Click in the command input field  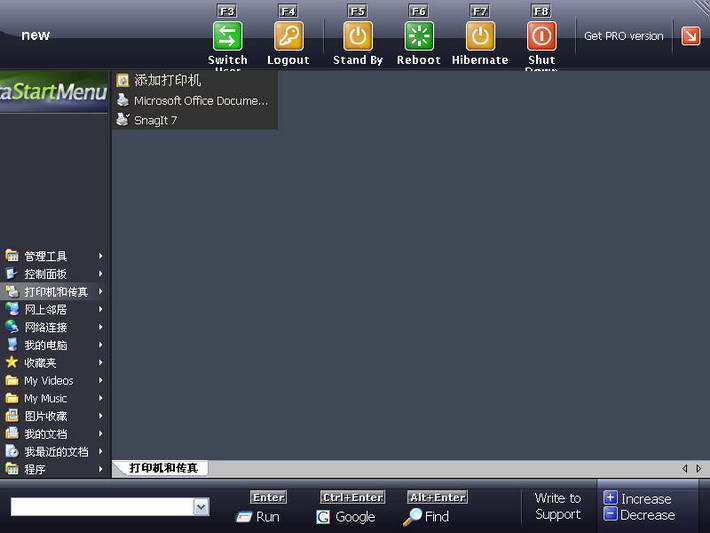click(103, 507)
